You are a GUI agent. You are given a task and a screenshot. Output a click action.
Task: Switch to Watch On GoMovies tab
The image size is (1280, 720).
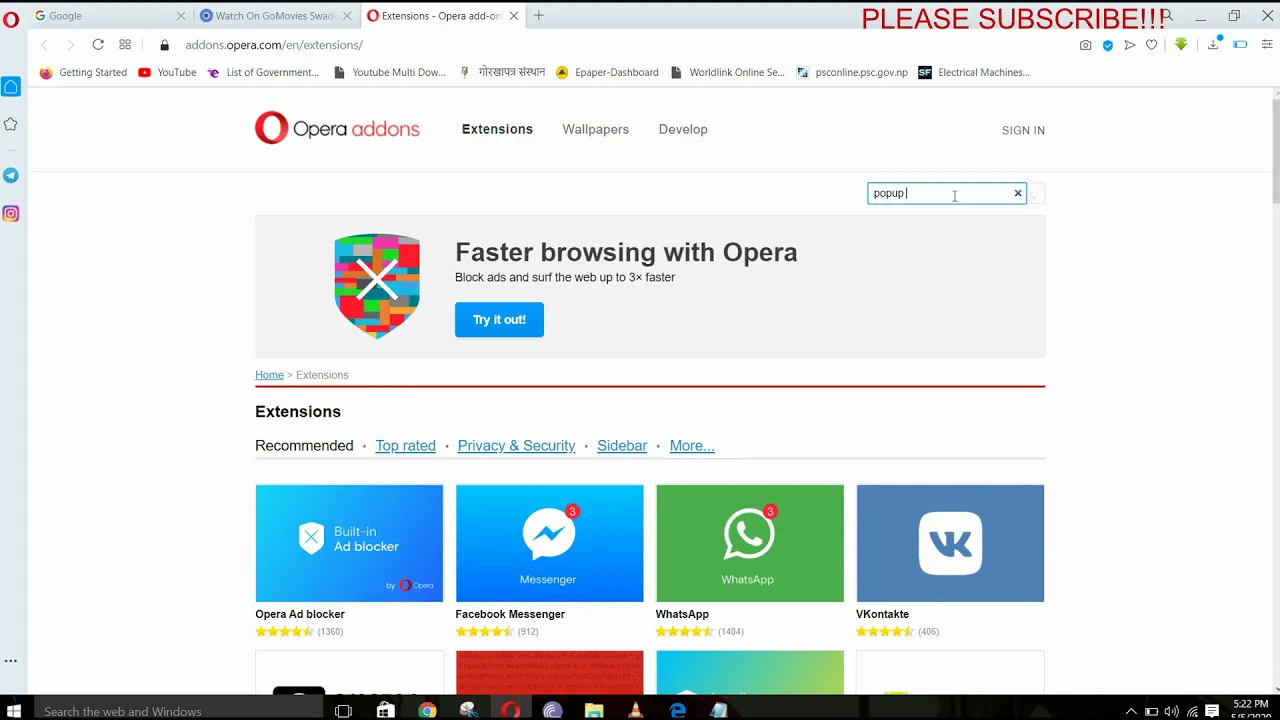click(x=276, y=15)
